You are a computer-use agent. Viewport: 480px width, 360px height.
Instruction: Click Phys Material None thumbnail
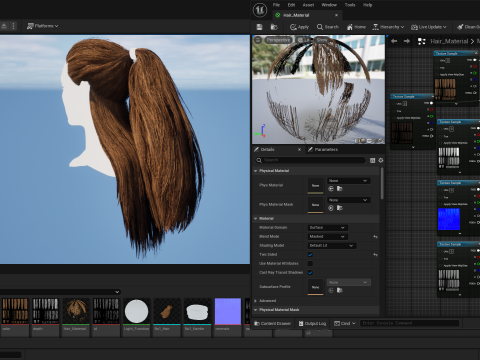(315, 186)
